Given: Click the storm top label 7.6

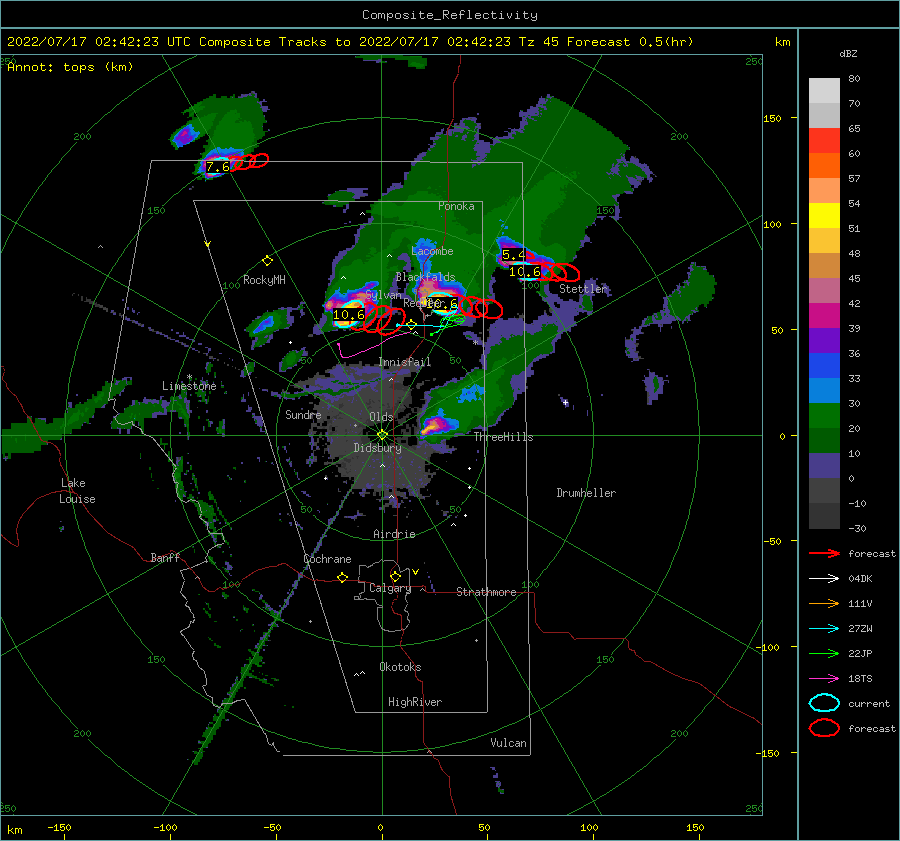Looking at the screenshot, I should (218, 167).
